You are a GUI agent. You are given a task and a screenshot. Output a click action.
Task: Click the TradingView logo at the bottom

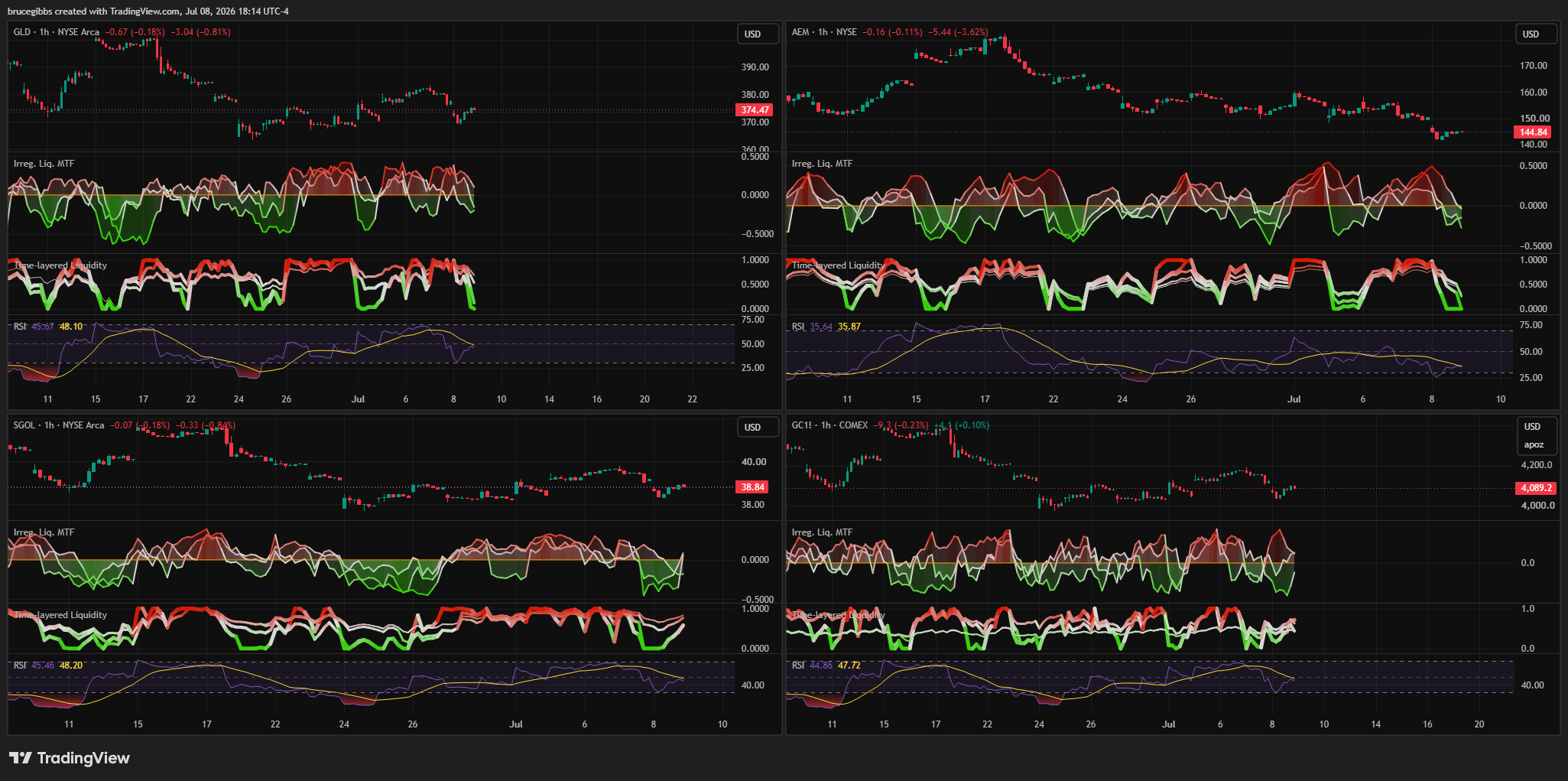(70, 758)
